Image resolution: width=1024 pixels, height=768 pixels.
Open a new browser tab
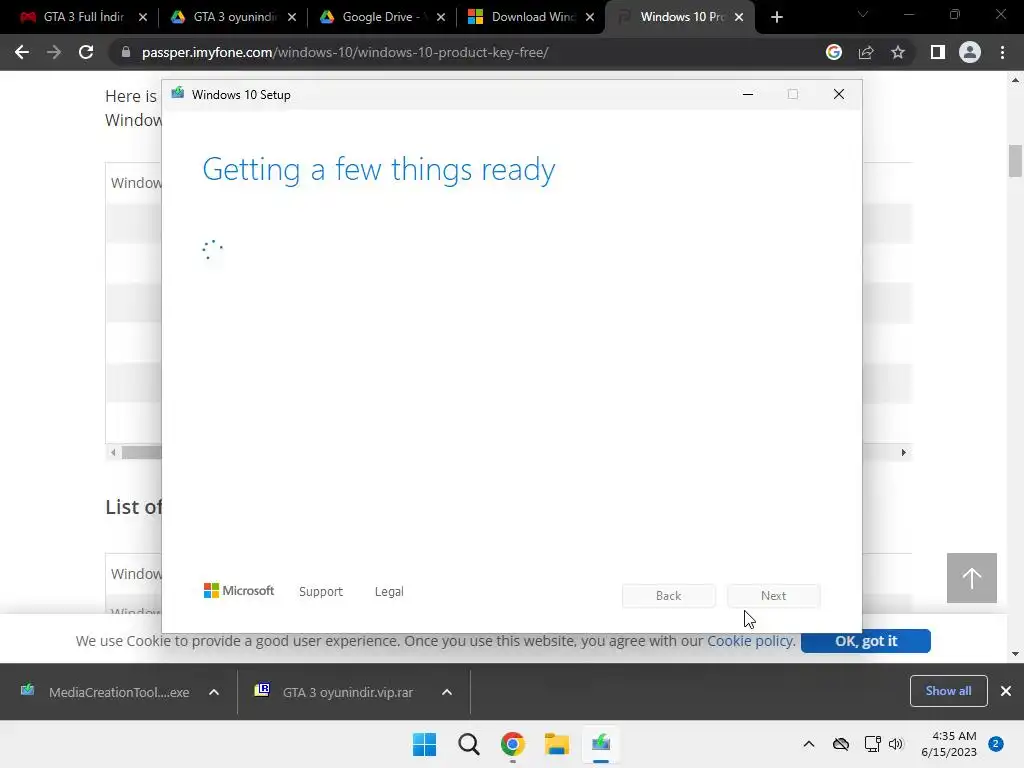776,17
